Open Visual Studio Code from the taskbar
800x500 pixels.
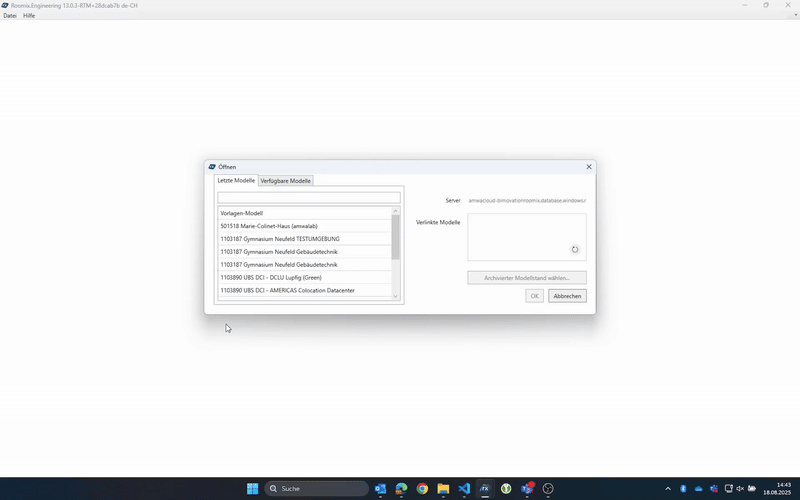(x=464, y=489)
